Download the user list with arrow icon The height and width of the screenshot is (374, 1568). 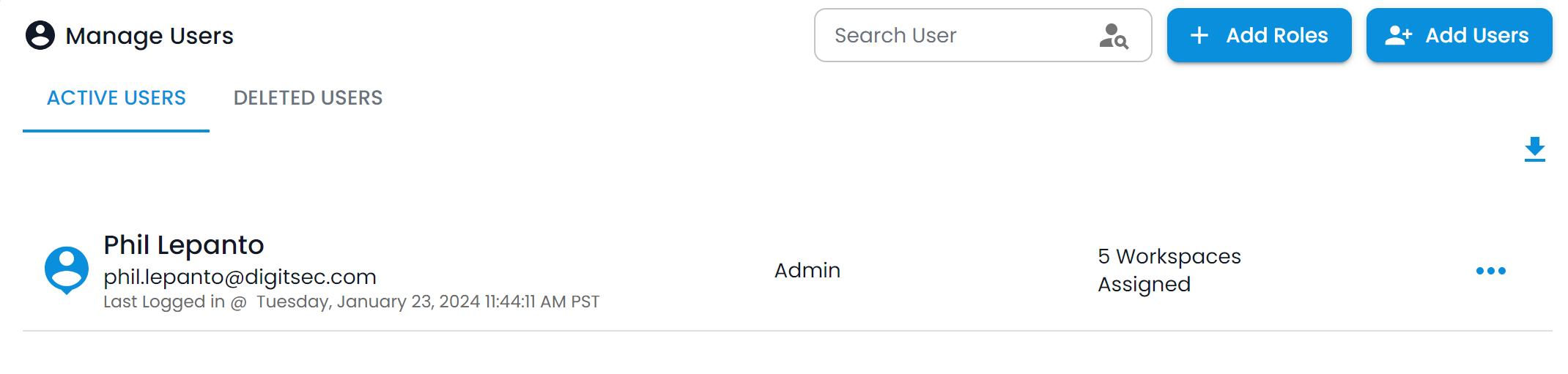1535,149
